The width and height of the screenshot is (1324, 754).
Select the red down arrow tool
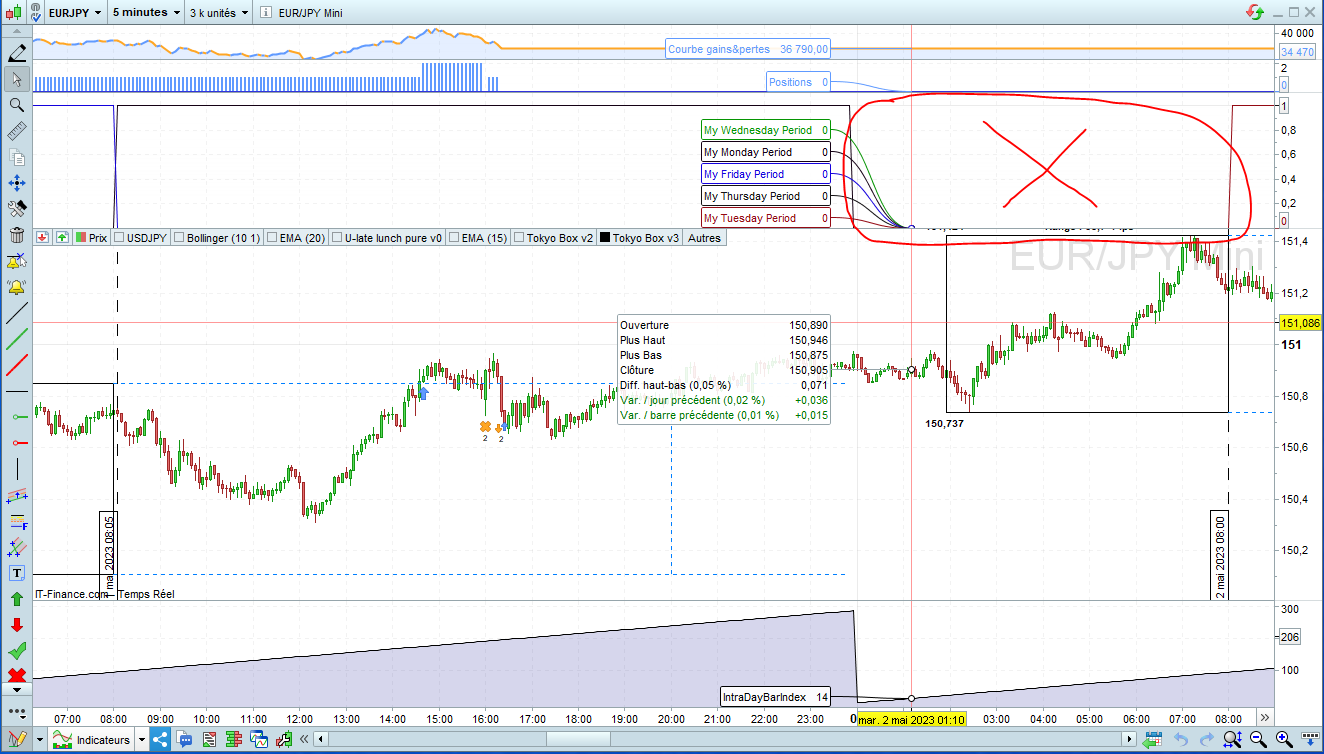(16, 625)
